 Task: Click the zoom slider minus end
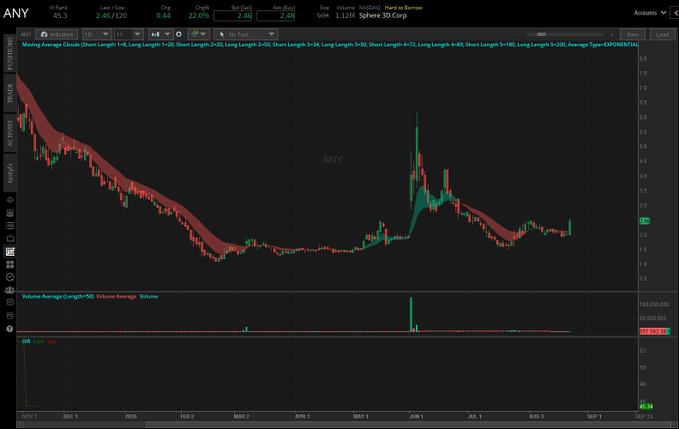pos(519,34)
